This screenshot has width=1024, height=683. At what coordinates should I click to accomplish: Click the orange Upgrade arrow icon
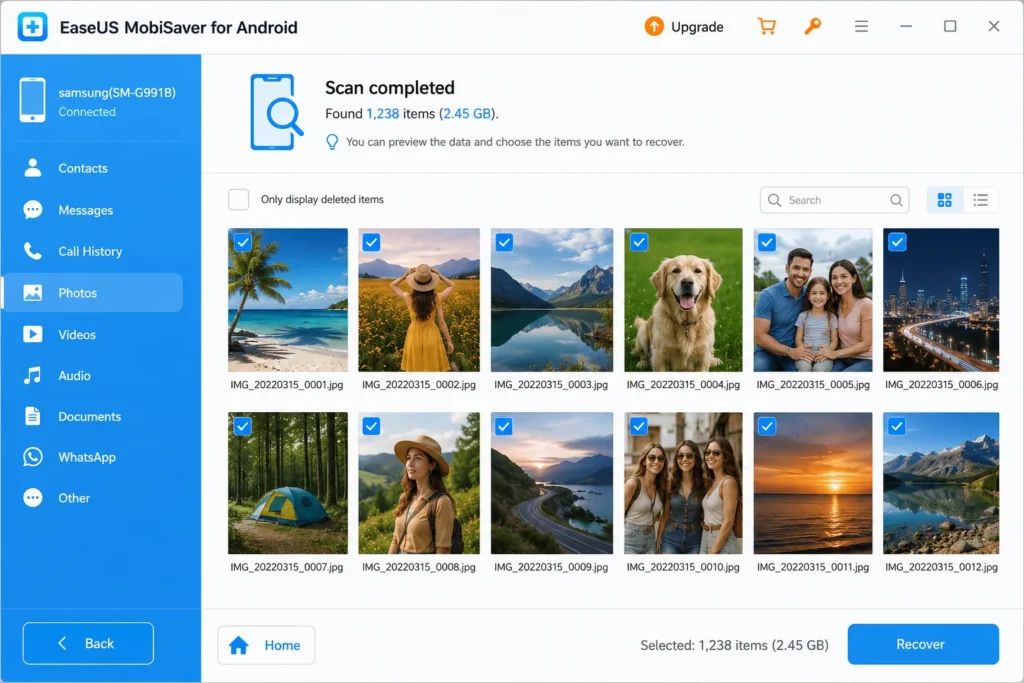click(x=654, y=27)
